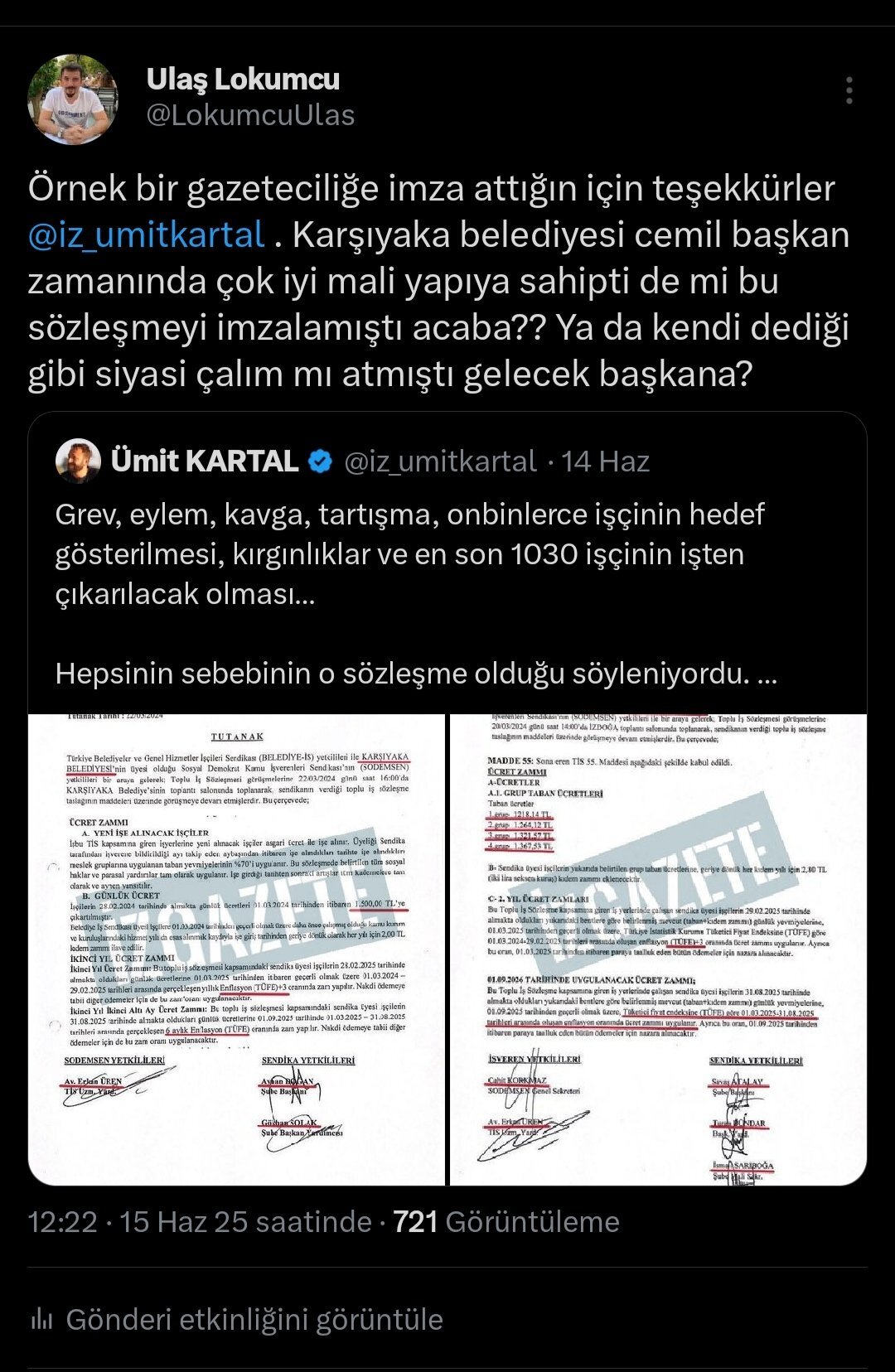Click the Ulaş Lokumcu display name
Image resolution: width=895 pixels, height=1372 pixels.
coord(243,79)
